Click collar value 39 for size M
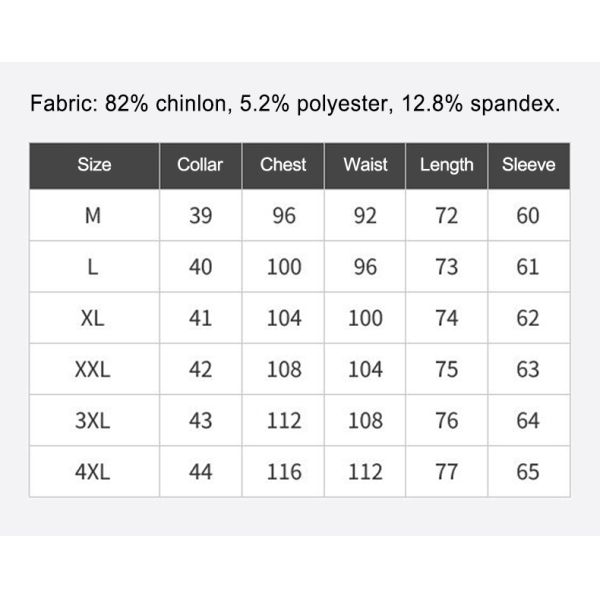The image size is (600, 600). pyautogui.click(x=200, y=216)
